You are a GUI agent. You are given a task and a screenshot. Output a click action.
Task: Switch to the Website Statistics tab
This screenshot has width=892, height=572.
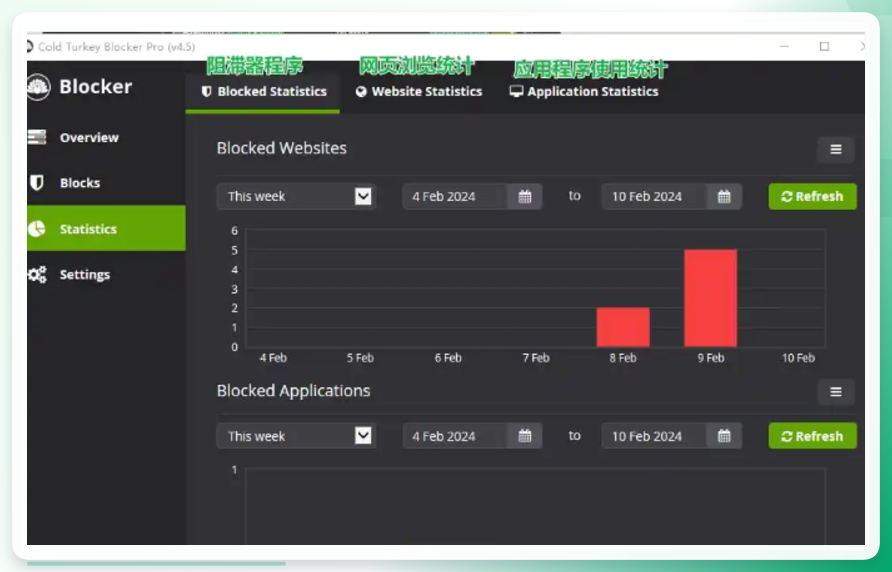pos(419,92)
